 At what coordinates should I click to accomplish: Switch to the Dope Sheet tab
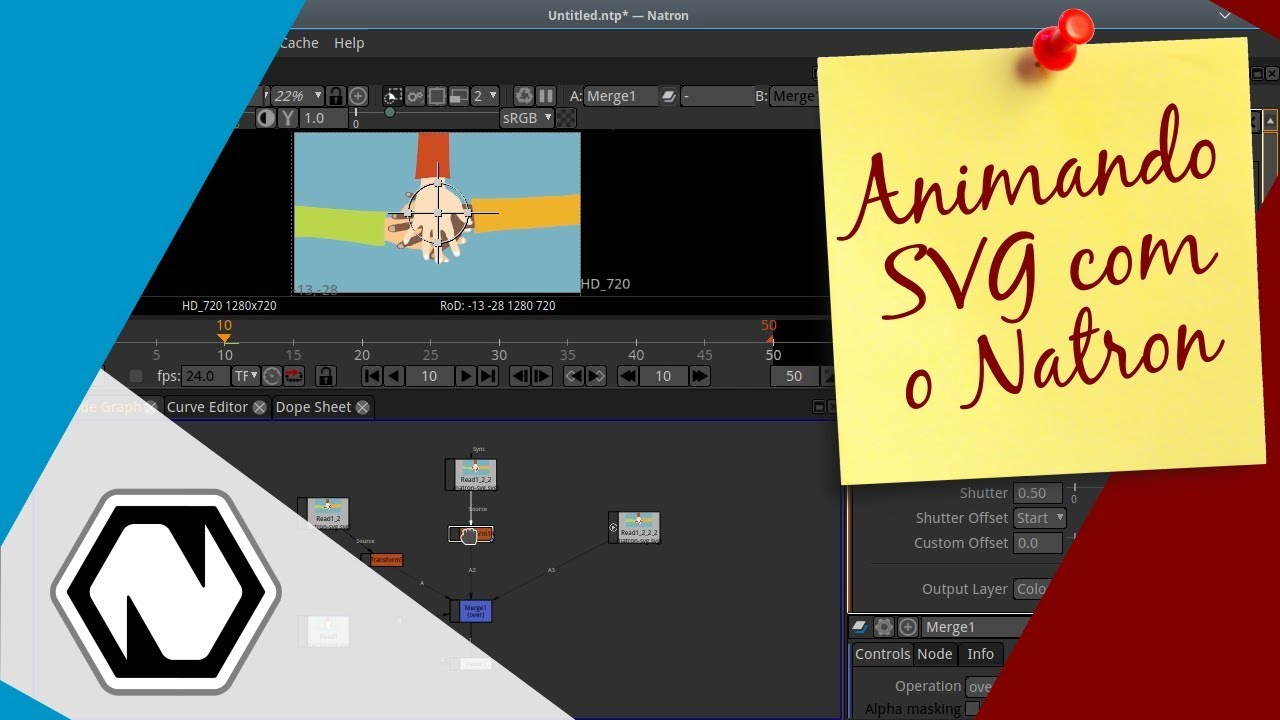[313, 407]
